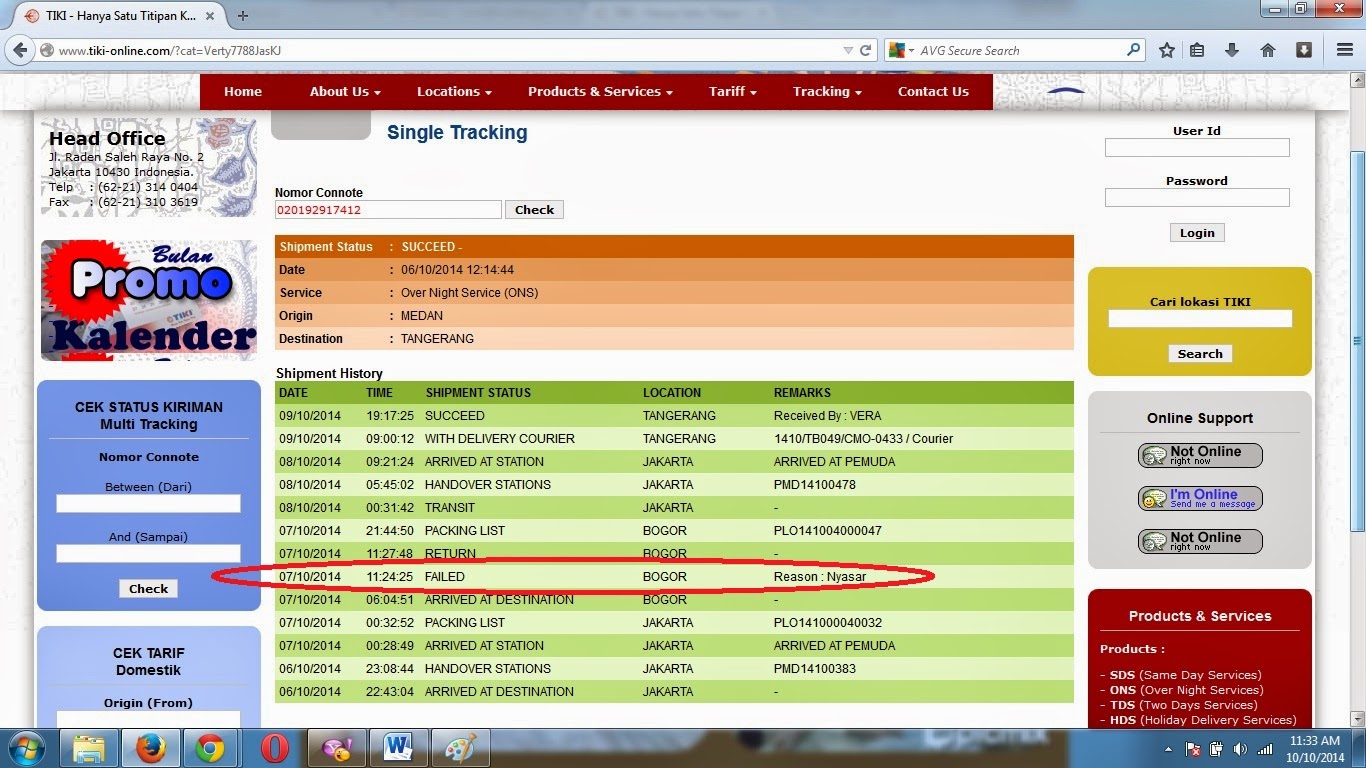The width and height of the screenshot is (1366, 768).
Task: Open Paint from the taskbar
Action: pos(460,748)
